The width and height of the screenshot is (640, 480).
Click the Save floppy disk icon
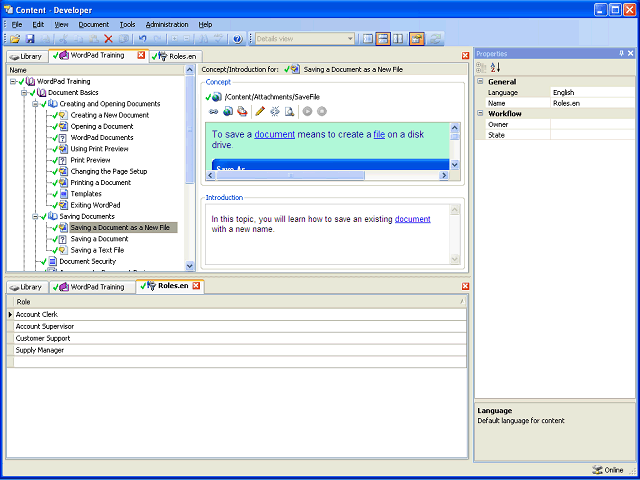coord(30,39)
